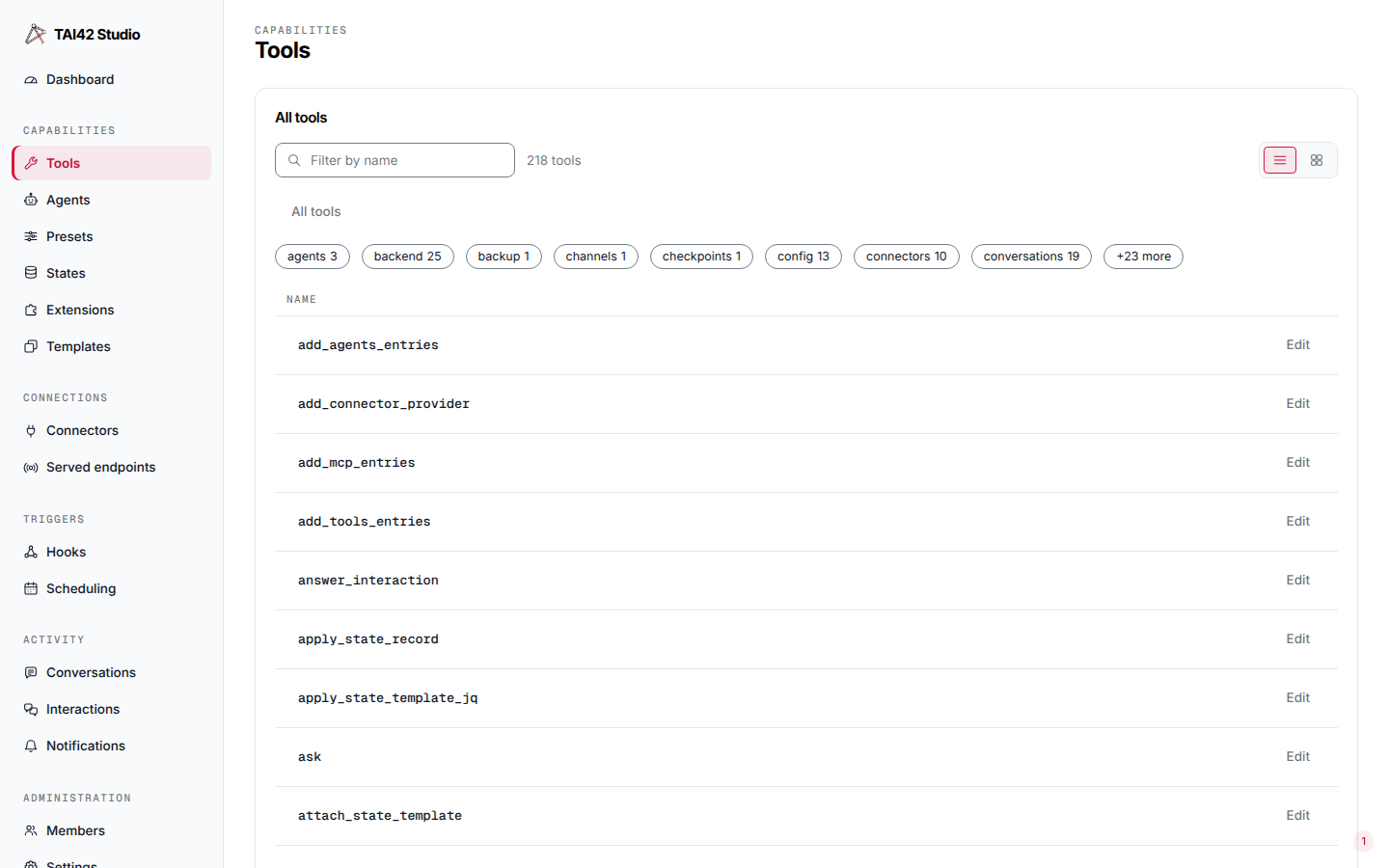This screenshot has height=868, width=1389.
Task: Click the TAI42 Studio logo icon
Action: (35, 35)
